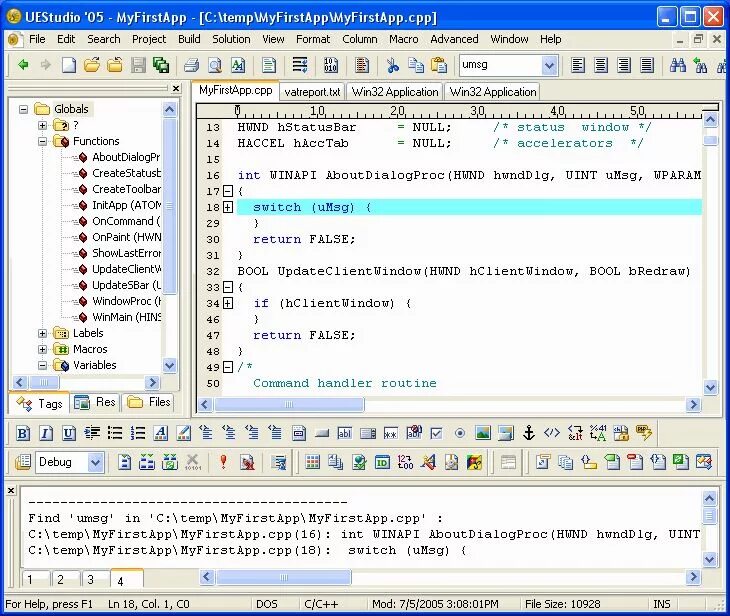Switch to the Res tab in the sidebar
The image size is (730, 616).
[95, 402]
